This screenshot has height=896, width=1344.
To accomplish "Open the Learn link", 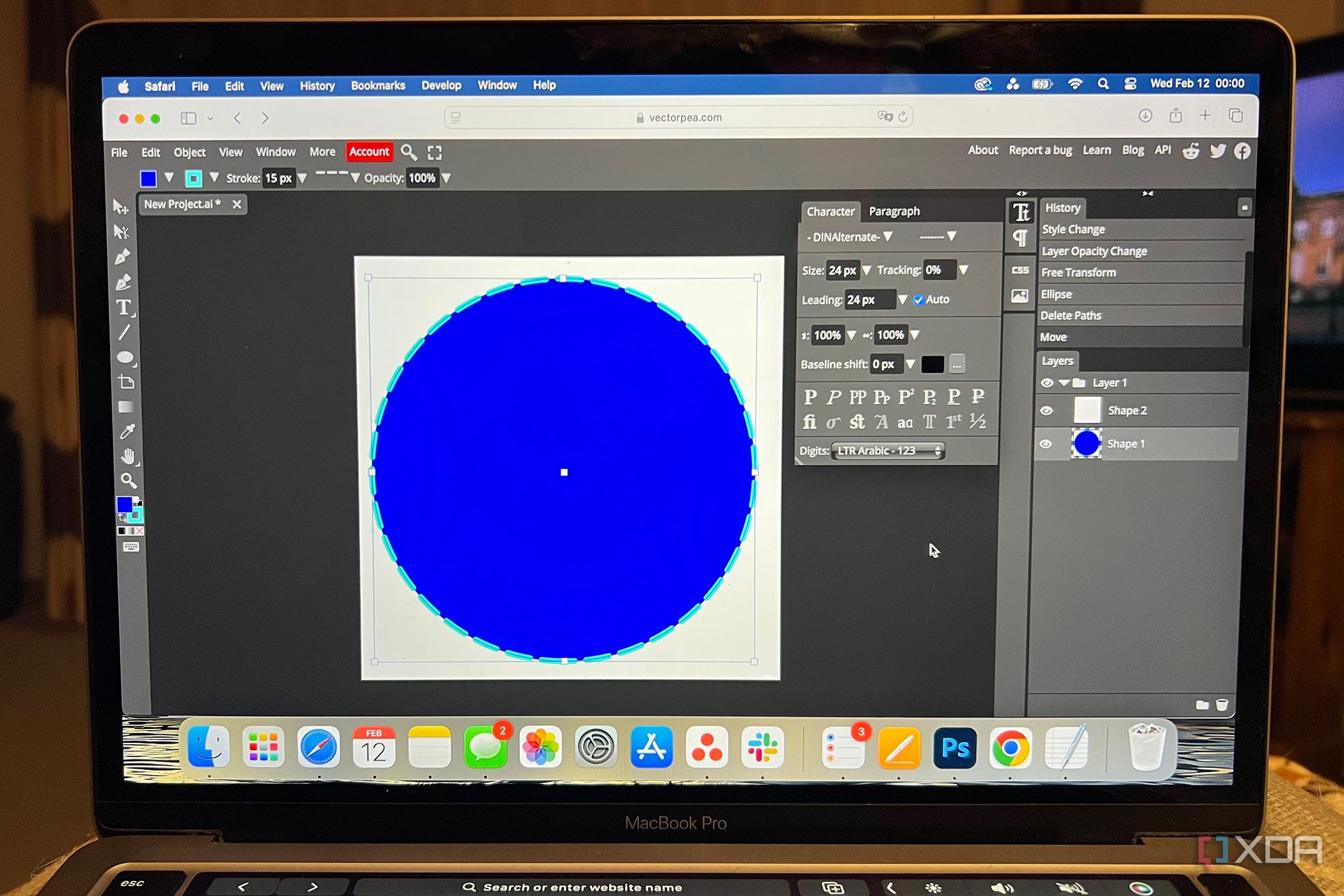I will (1096, 150).
